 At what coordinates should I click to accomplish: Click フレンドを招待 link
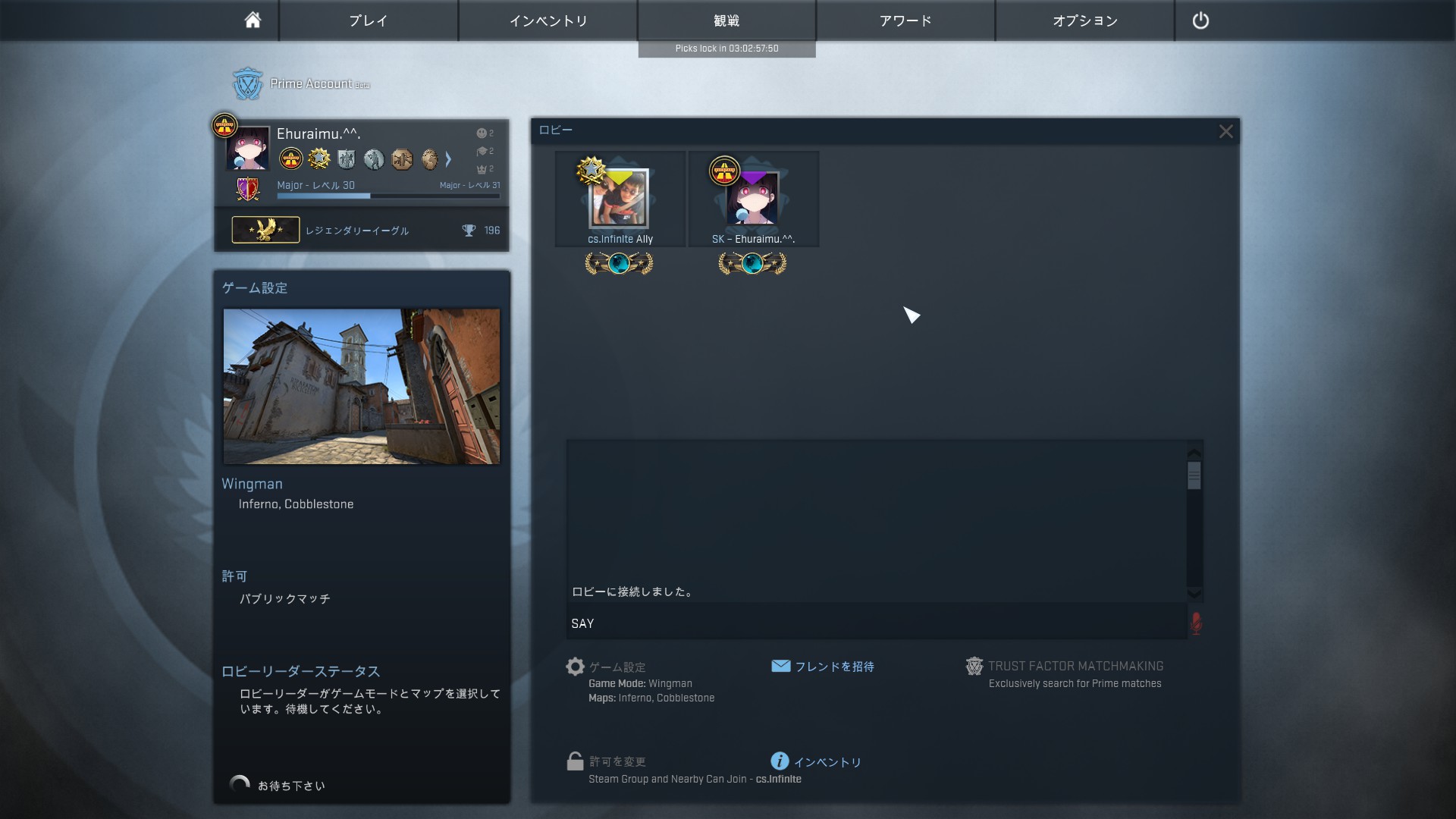click(834, 667)
